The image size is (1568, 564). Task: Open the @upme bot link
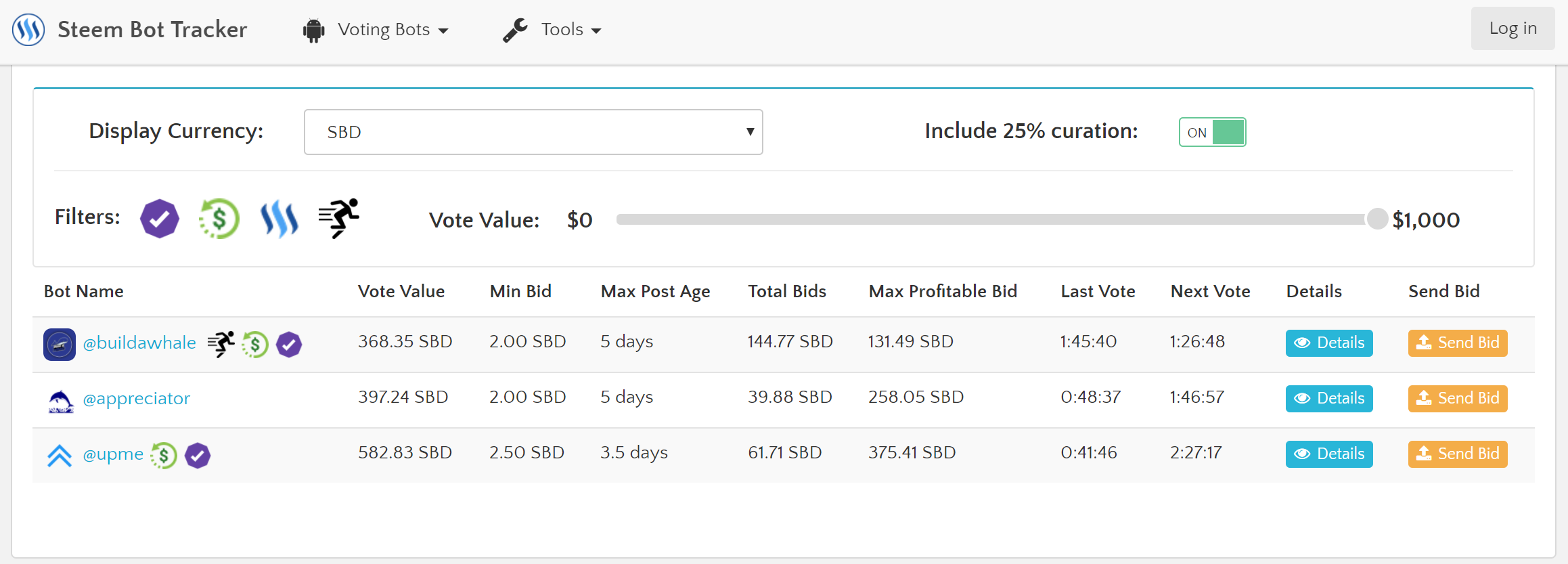coord(113,454)
